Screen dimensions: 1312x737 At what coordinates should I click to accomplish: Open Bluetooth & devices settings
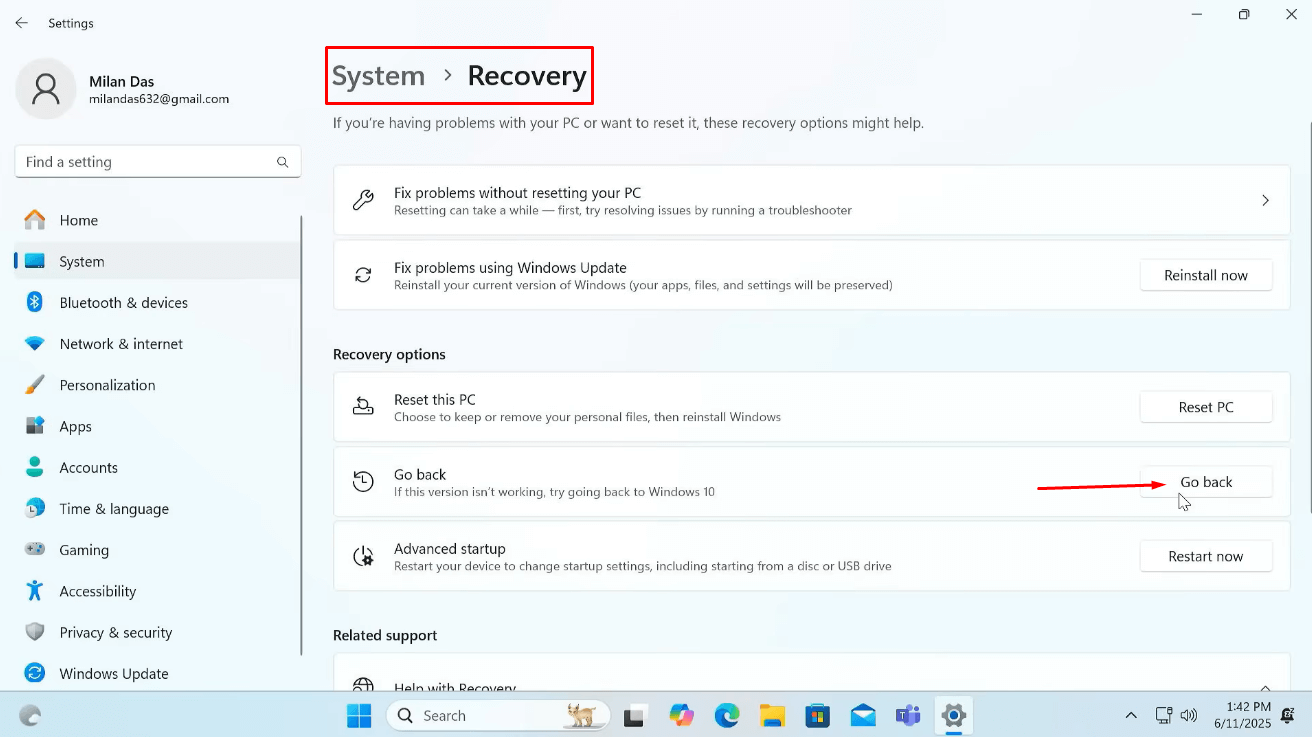123,303
